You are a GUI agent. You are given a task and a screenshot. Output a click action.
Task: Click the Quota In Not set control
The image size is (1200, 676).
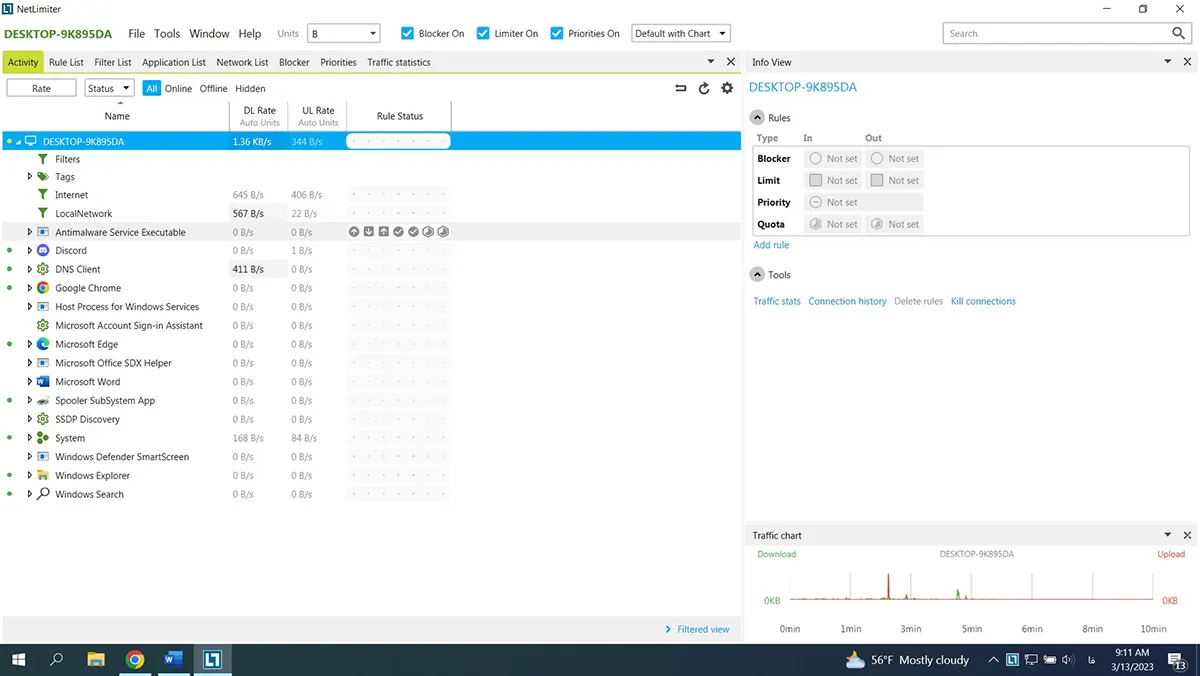pos(833,224)
